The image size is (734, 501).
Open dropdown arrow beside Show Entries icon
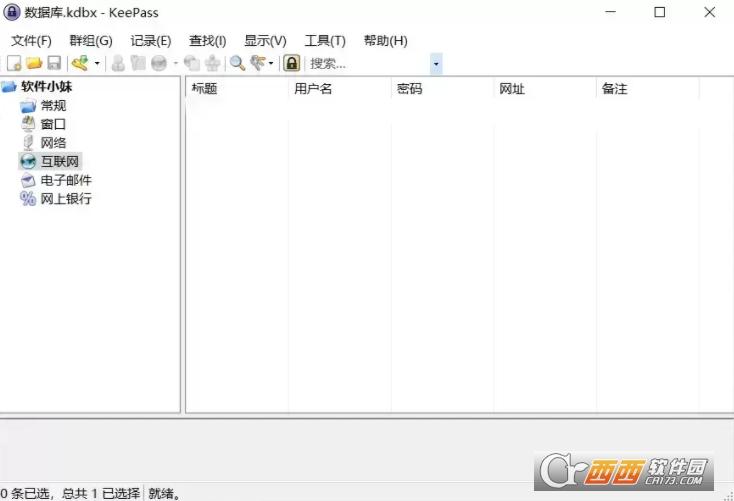271,63
